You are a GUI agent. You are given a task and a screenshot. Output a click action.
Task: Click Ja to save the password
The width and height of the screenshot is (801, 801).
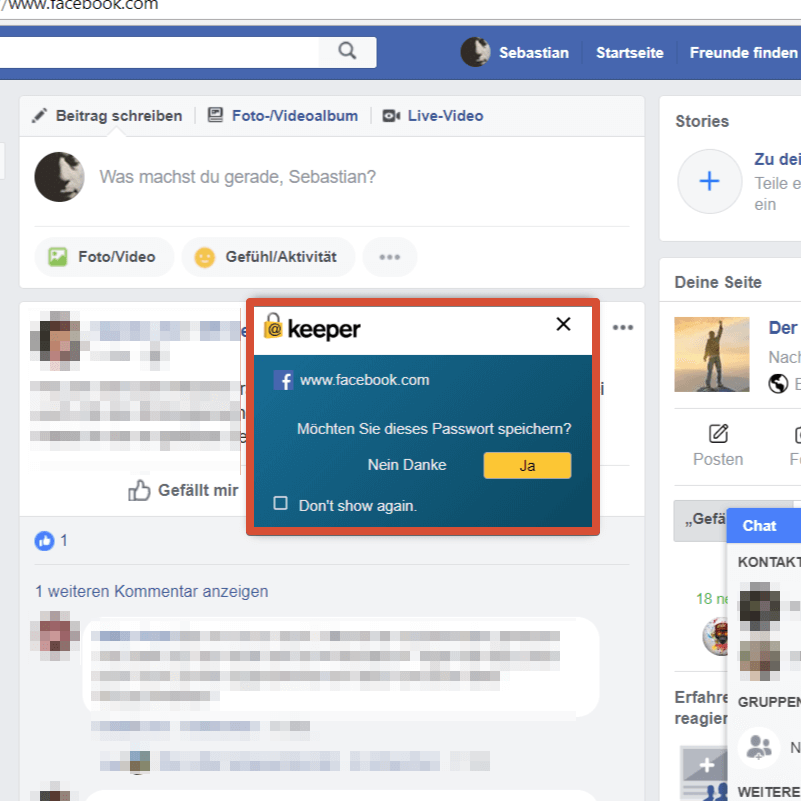[527, 465]
